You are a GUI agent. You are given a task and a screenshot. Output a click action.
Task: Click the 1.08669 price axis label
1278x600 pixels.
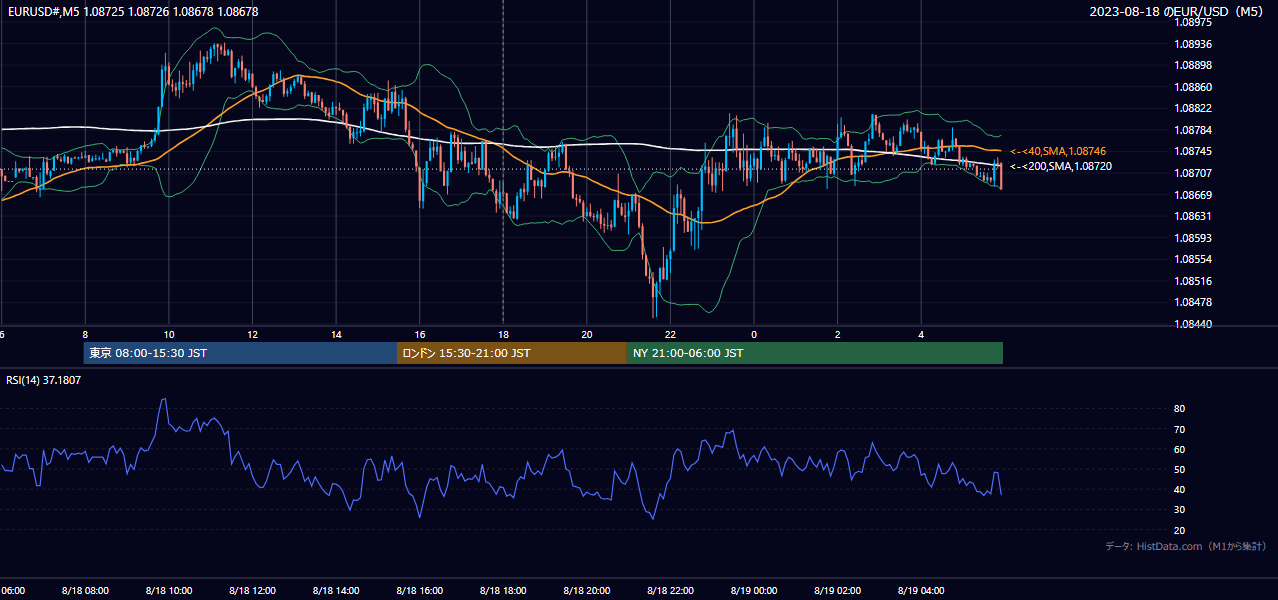pyautogui.click(x=1193, y=195)
